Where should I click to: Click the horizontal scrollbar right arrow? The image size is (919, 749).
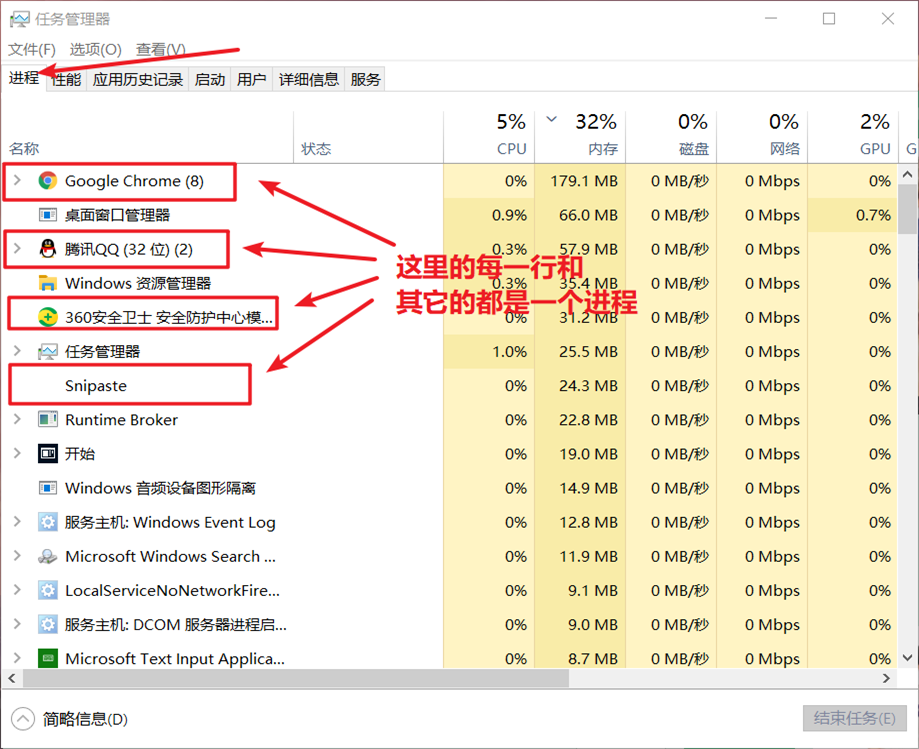(x=887, y=678)
